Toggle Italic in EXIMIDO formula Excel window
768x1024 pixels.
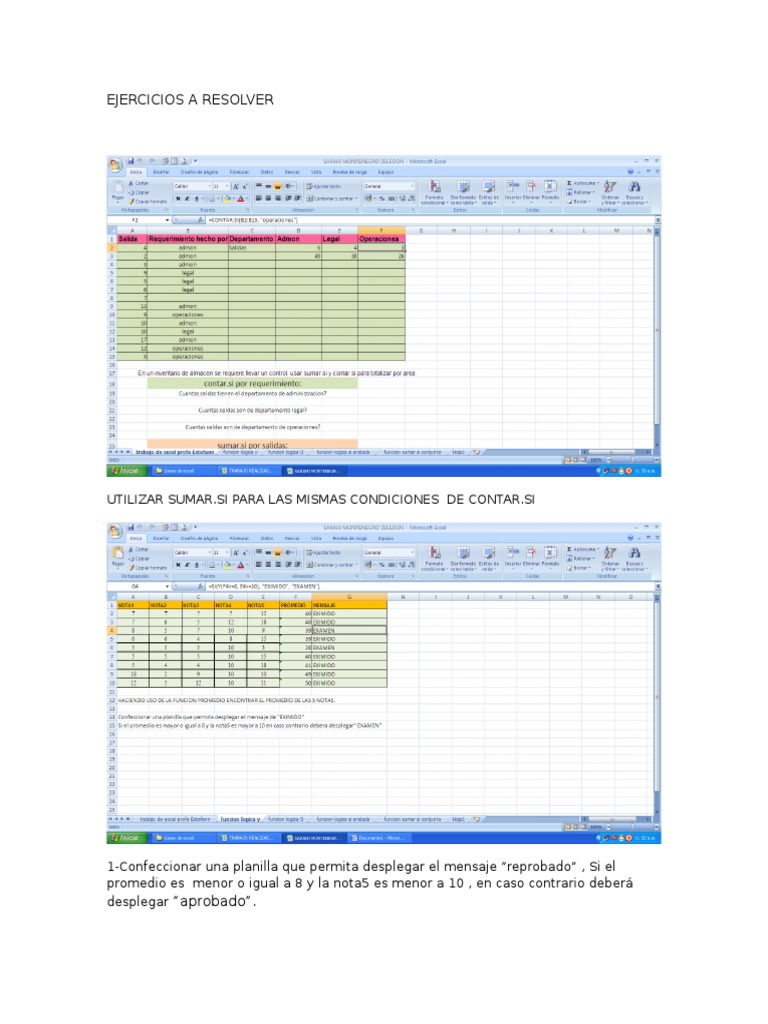187,565
